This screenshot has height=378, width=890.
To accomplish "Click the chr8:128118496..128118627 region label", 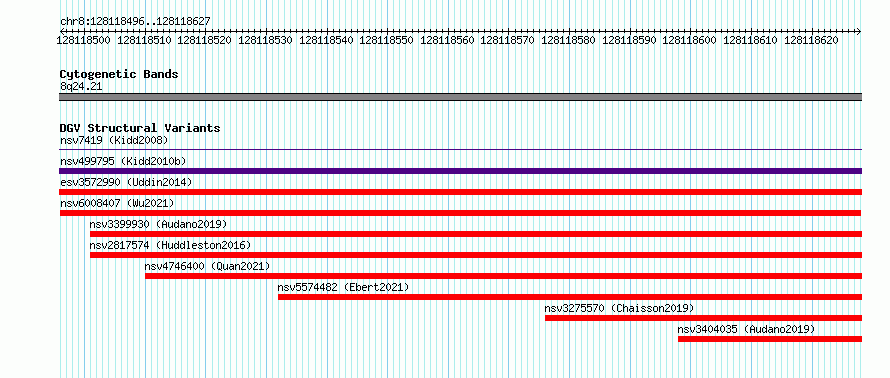I will [135, 22].
